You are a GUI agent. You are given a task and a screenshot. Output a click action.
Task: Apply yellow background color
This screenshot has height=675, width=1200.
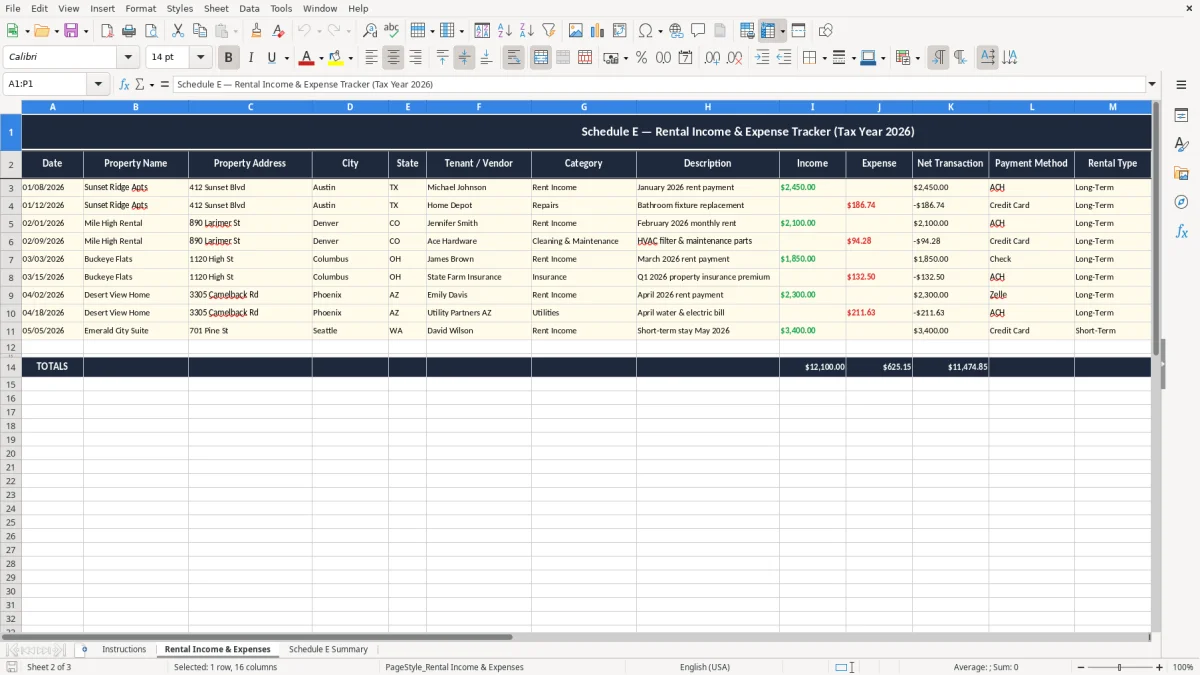click(x=335, y=58)
